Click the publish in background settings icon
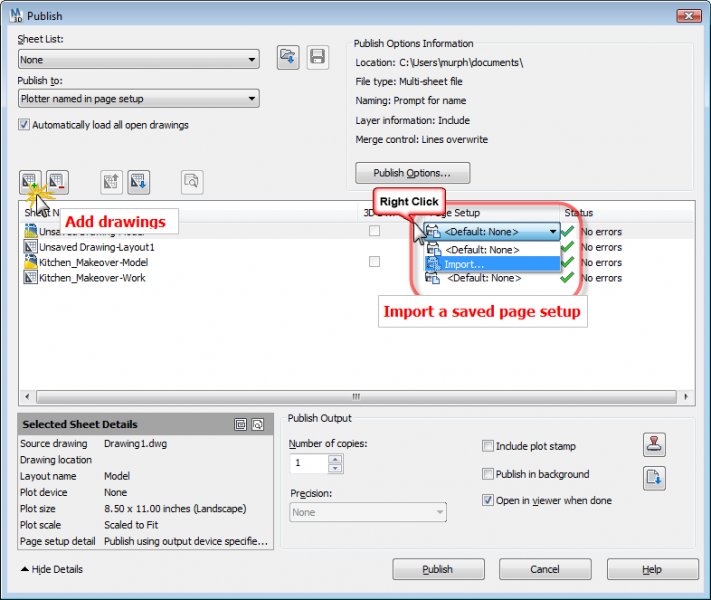The image size is (711, 600). [x=654, y=478]
